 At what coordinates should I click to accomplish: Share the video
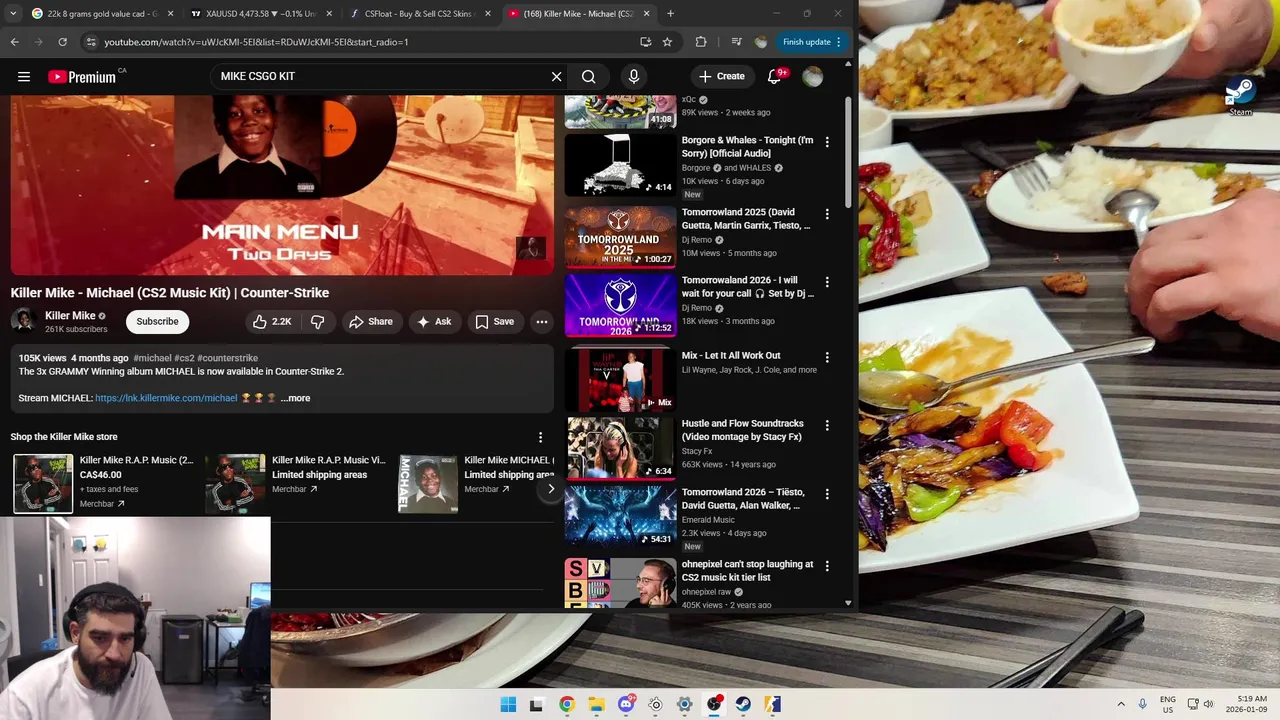point(371,321)
